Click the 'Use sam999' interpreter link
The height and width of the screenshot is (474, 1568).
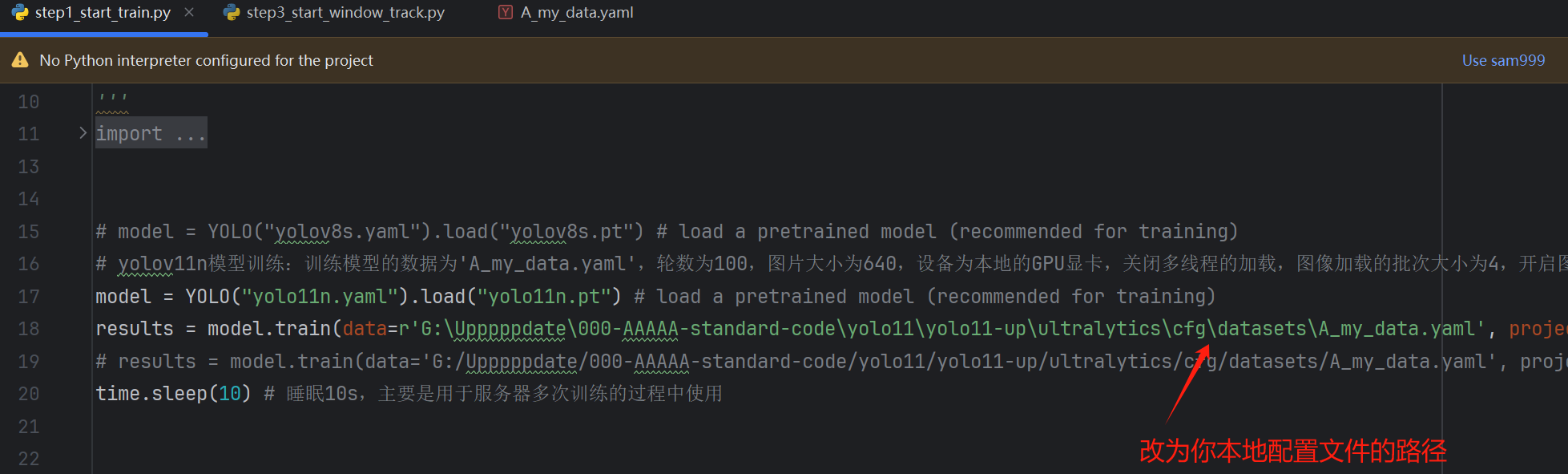(x=1503, y=60)
